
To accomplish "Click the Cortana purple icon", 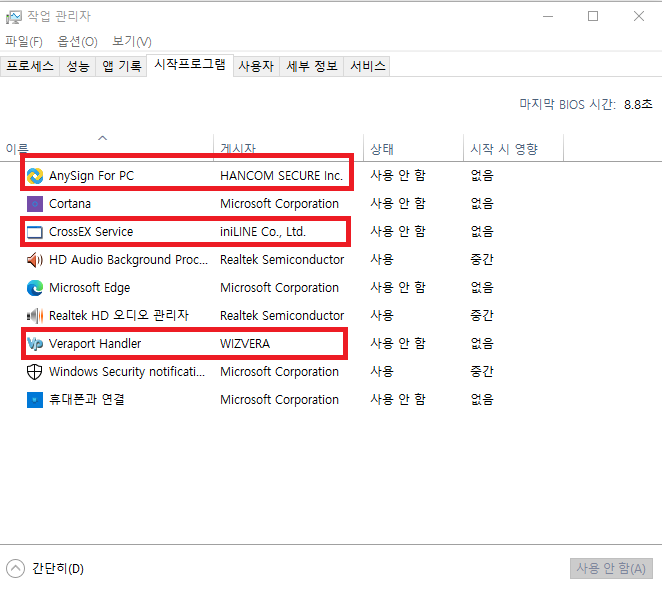I will pyautogui.click(x=35, y=204).
